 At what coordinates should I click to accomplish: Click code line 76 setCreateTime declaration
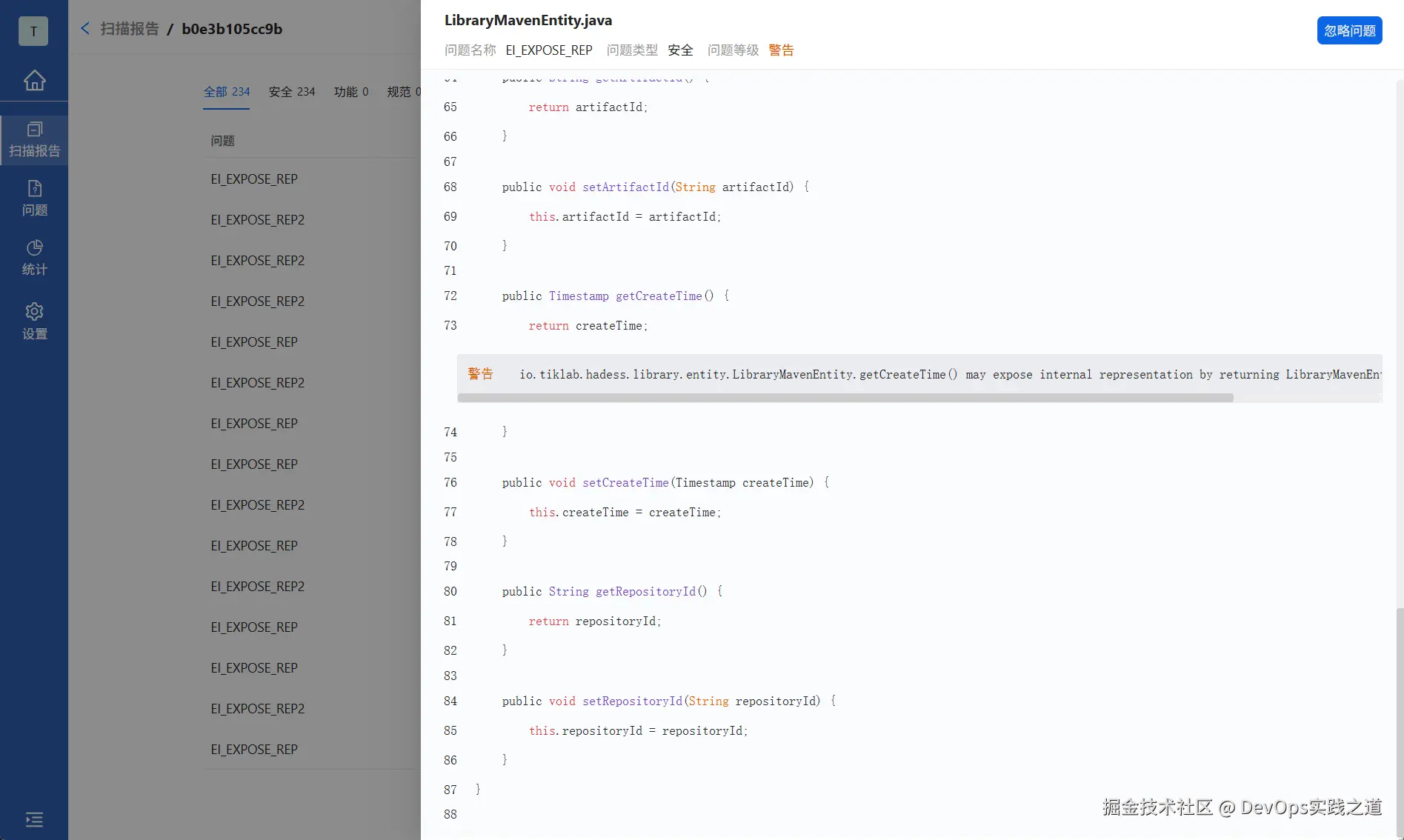pyautogui.click(x=665, y=483)
